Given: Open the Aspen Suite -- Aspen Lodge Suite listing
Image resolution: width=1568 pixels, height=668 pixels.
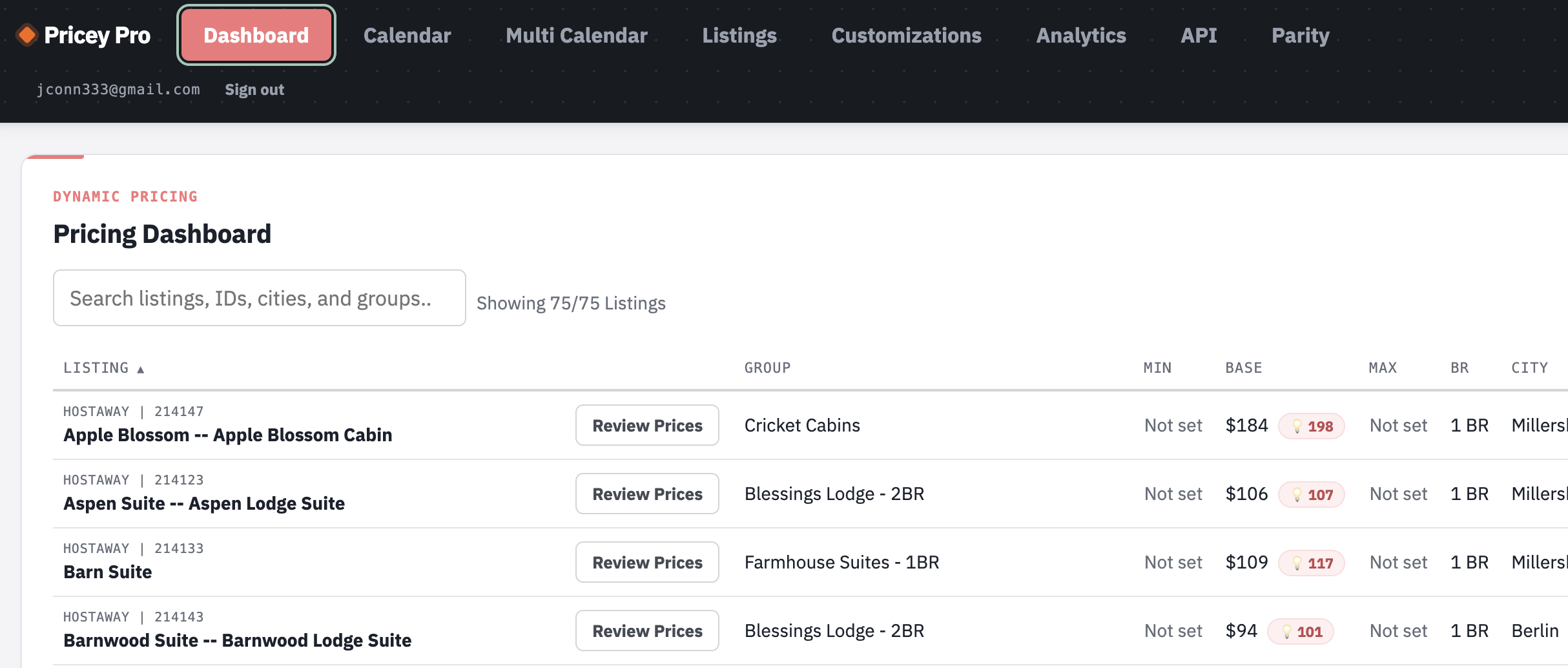Looking at the screenshot, I should click(x=204, y=503).
